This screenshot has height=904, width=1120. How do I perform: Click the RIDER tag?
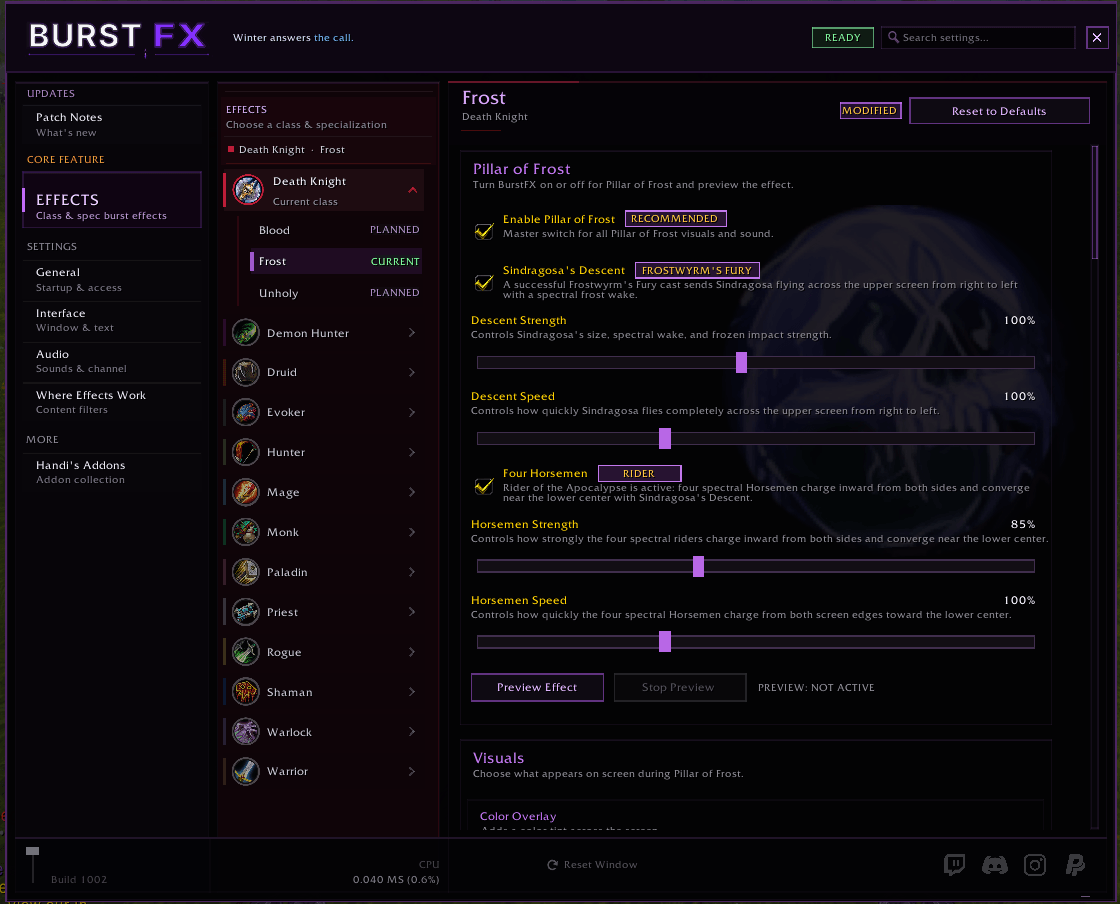639,473
